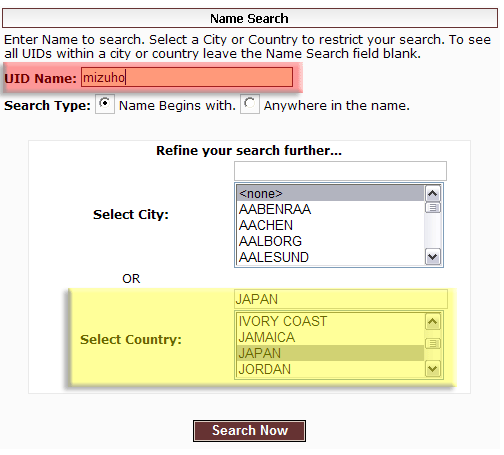Screen dimensions: 504x455
Task: Select <none> in the city list
Action: point(330,193)
